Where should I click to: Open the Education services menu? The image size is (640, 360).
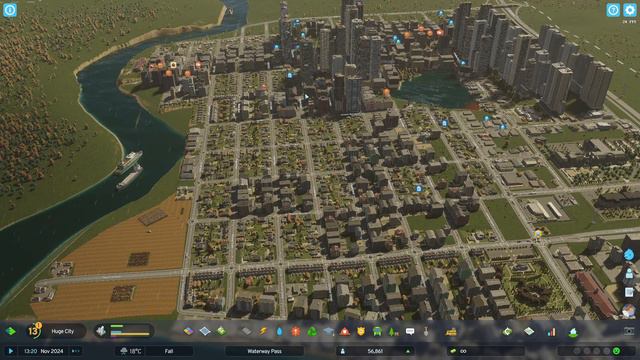click(328, 331)
